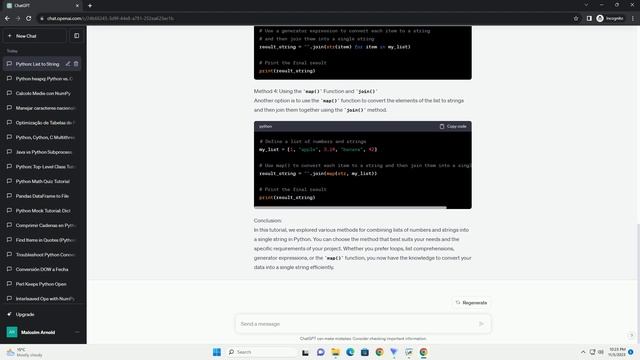Open File Explorer from the taskbar
640x360 pixels.
335,352
